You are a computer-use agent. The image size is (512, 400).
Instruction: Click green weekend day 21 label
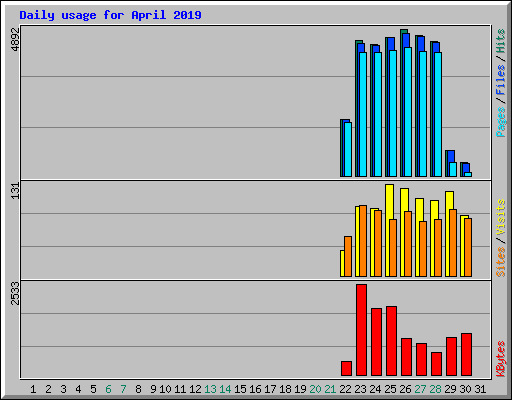coord(330,389)
